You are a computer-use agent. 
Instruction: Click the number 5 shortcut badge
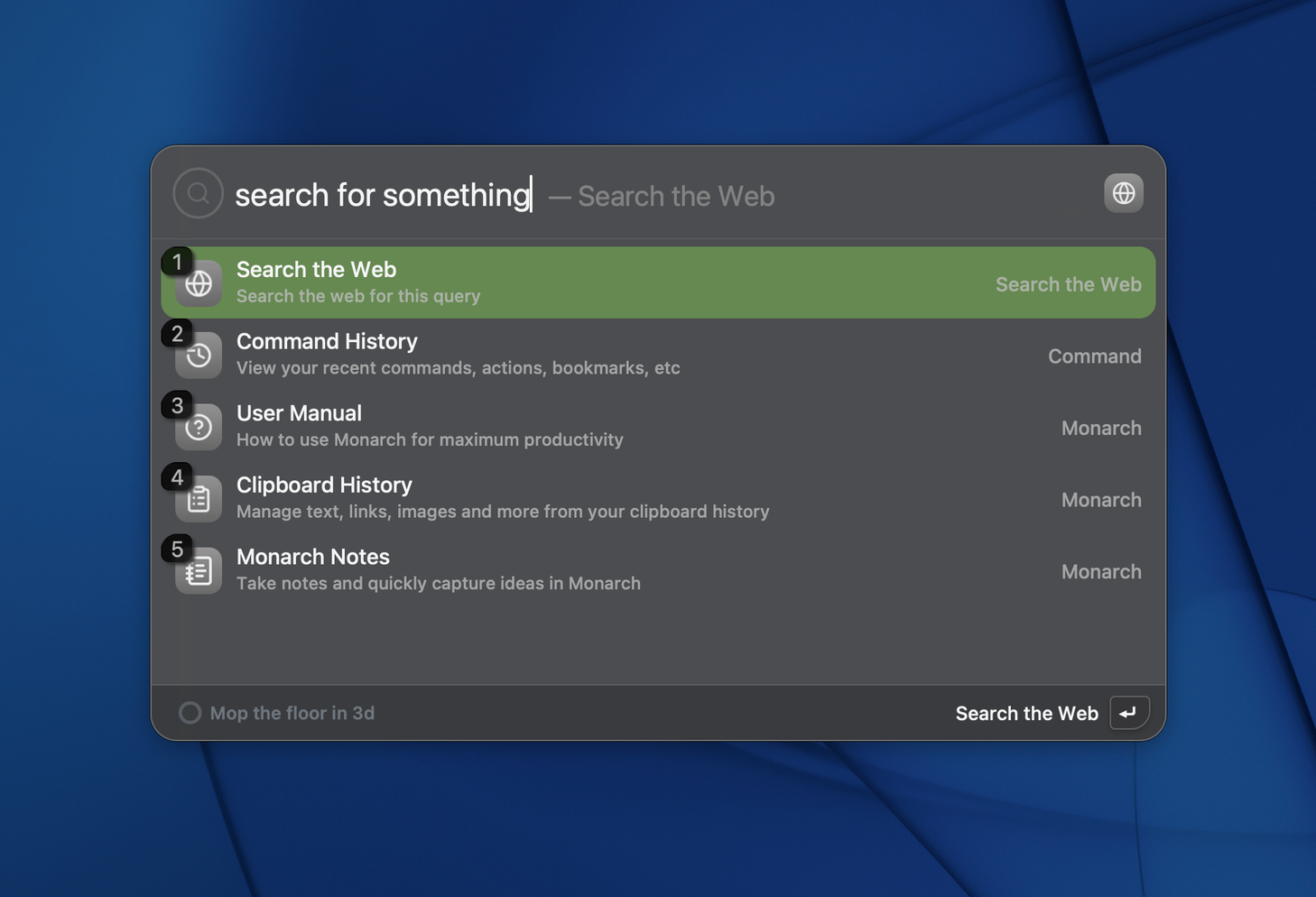coord(177,550)
